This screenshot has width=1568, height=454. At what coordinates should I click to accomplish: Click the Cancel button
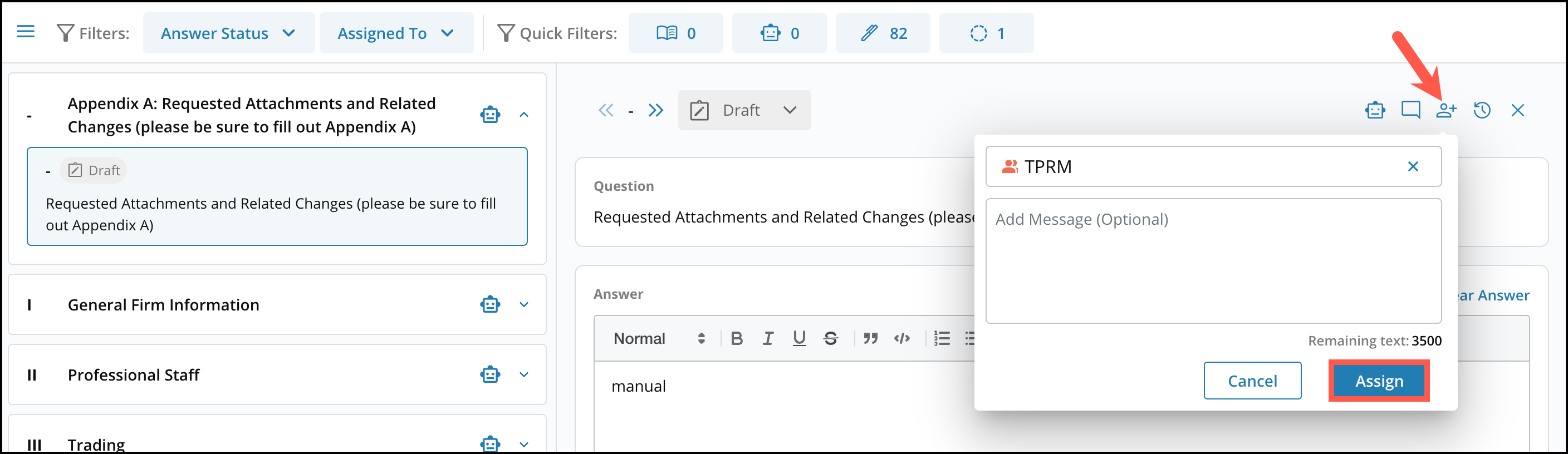pyautogui.click(x=1253, y=381)
